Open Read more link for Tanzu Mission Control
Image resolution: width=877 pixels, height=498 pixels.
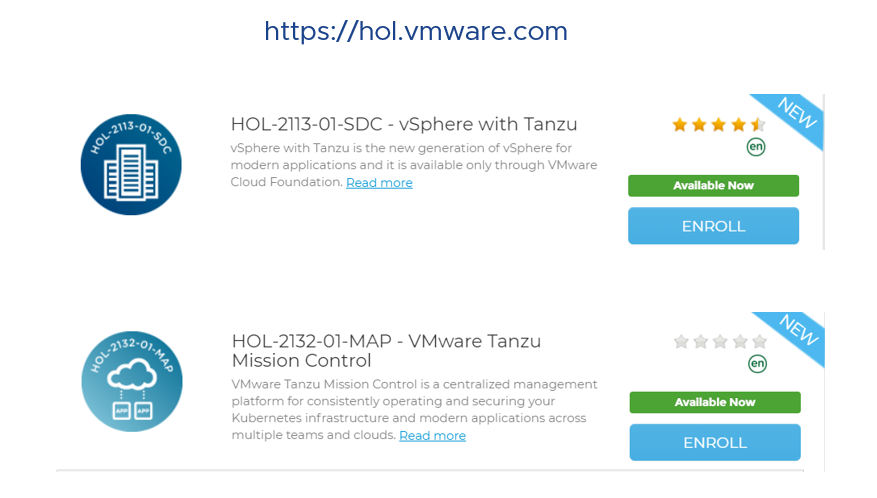[x=432, y=436]
